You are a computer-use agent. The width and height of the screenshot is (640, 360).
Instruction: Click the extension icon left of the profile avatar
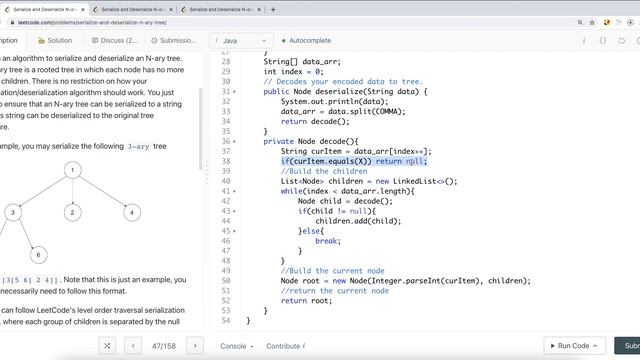[x=619, y=22]
